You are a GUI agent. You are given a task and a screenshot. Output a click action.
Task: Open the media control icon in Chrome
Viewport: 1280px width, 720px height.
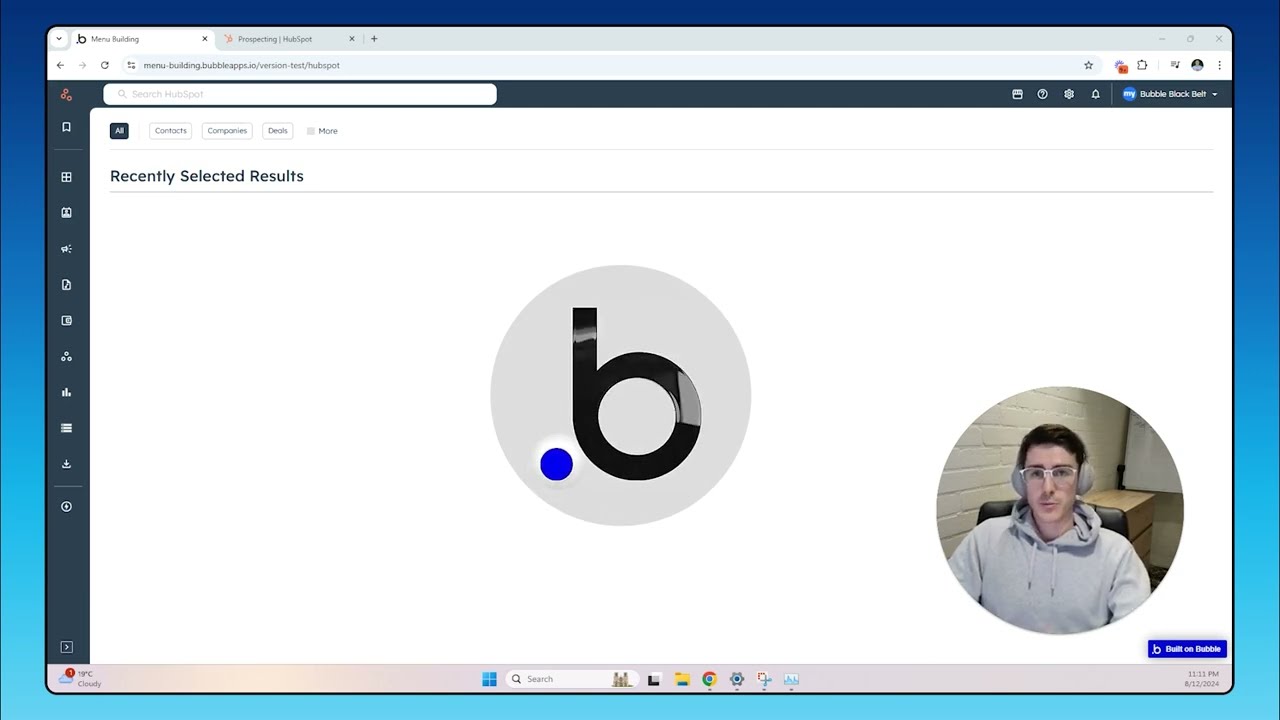(x=1175, y=65)
